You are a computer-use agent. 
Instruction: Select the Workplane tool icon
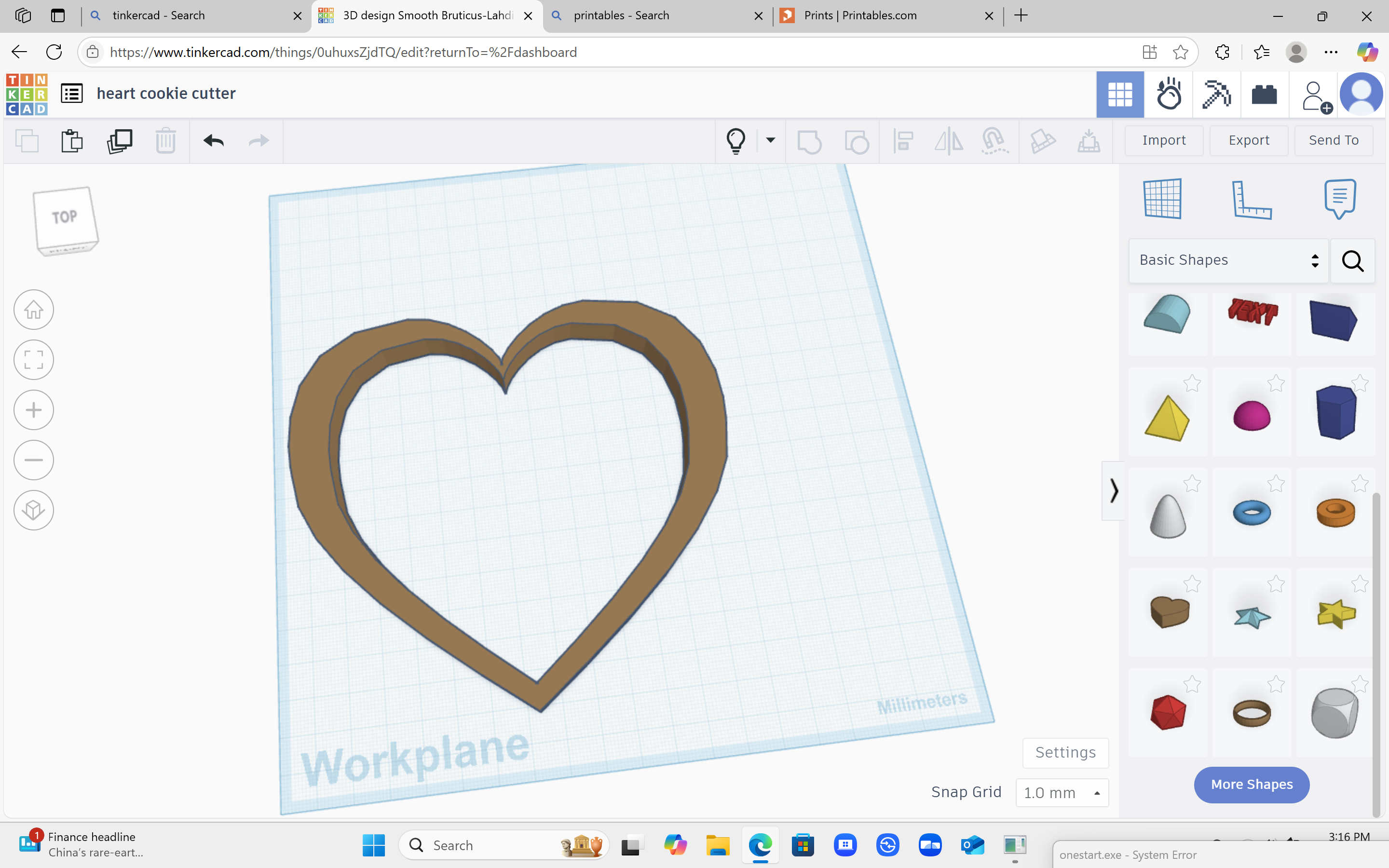click(1162, 199)
